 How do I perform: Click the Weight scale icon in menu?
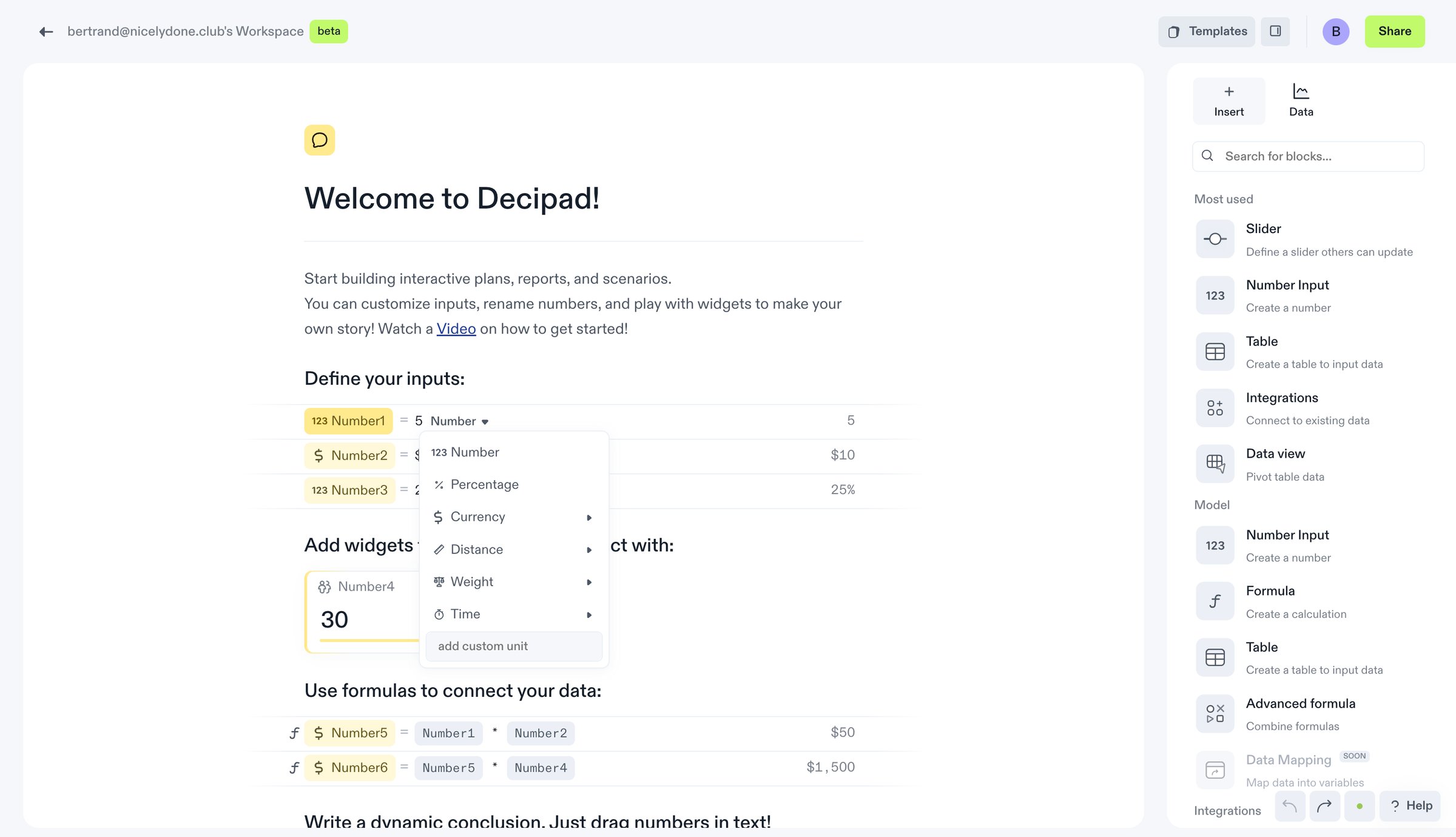[x=439, y=581]
